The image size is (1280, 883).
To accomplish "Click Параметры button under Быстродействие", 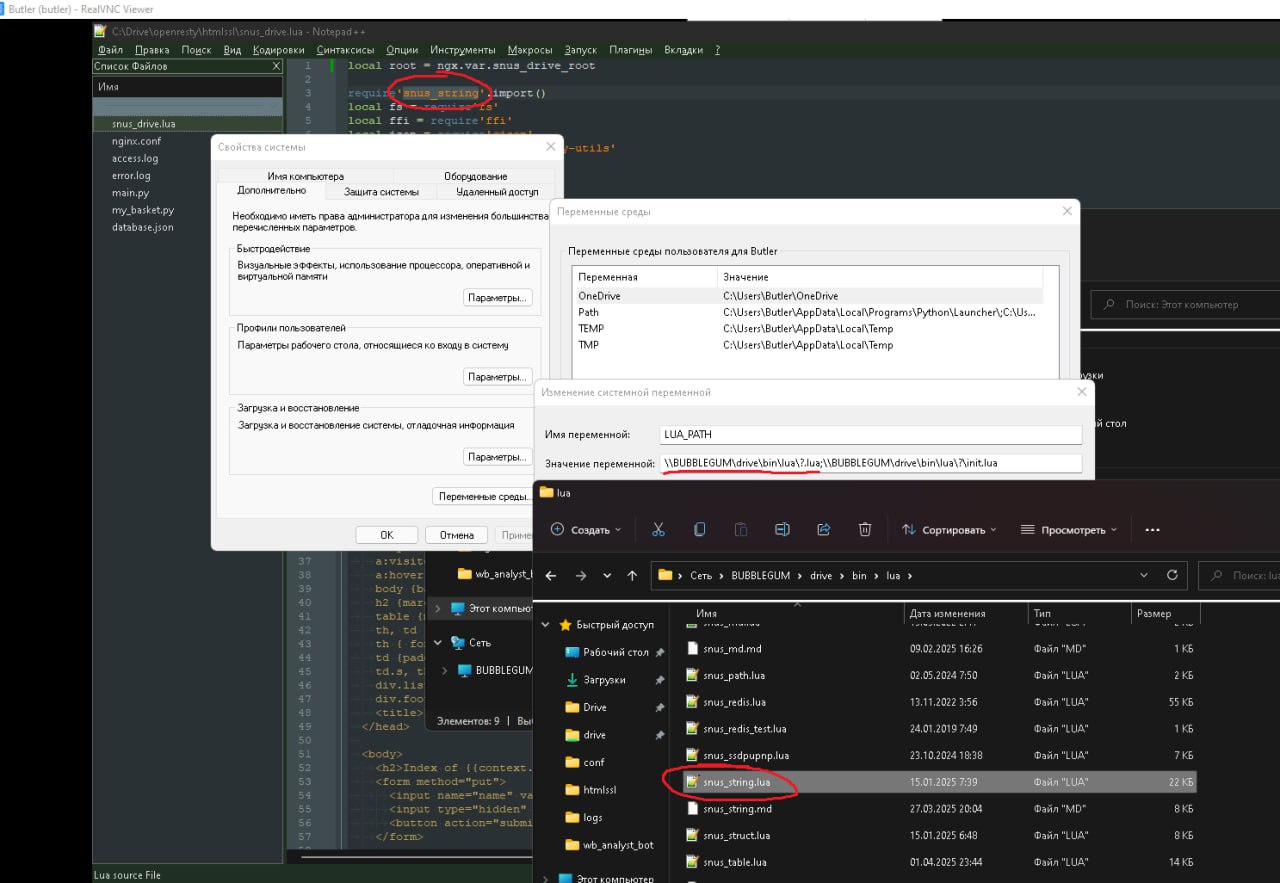I will click(498, 298).
